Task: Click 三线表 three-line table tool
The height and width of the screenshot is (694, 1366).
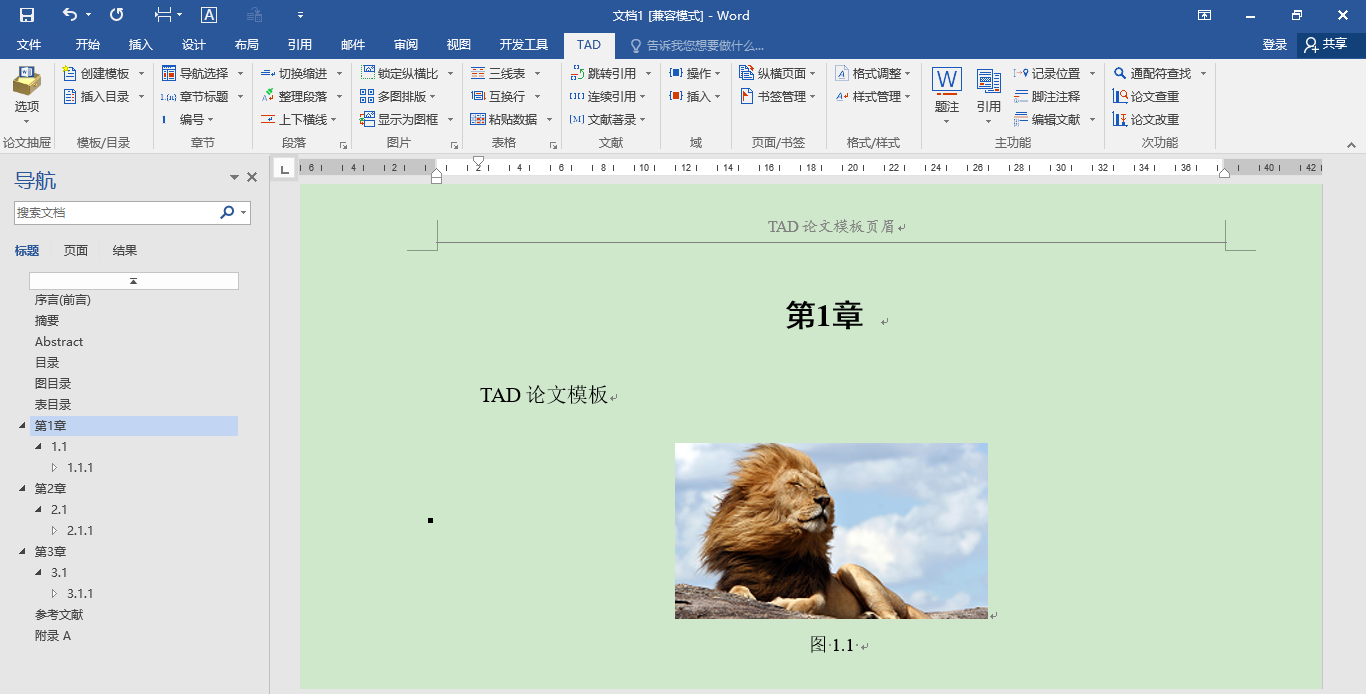Action: [498, 74]
